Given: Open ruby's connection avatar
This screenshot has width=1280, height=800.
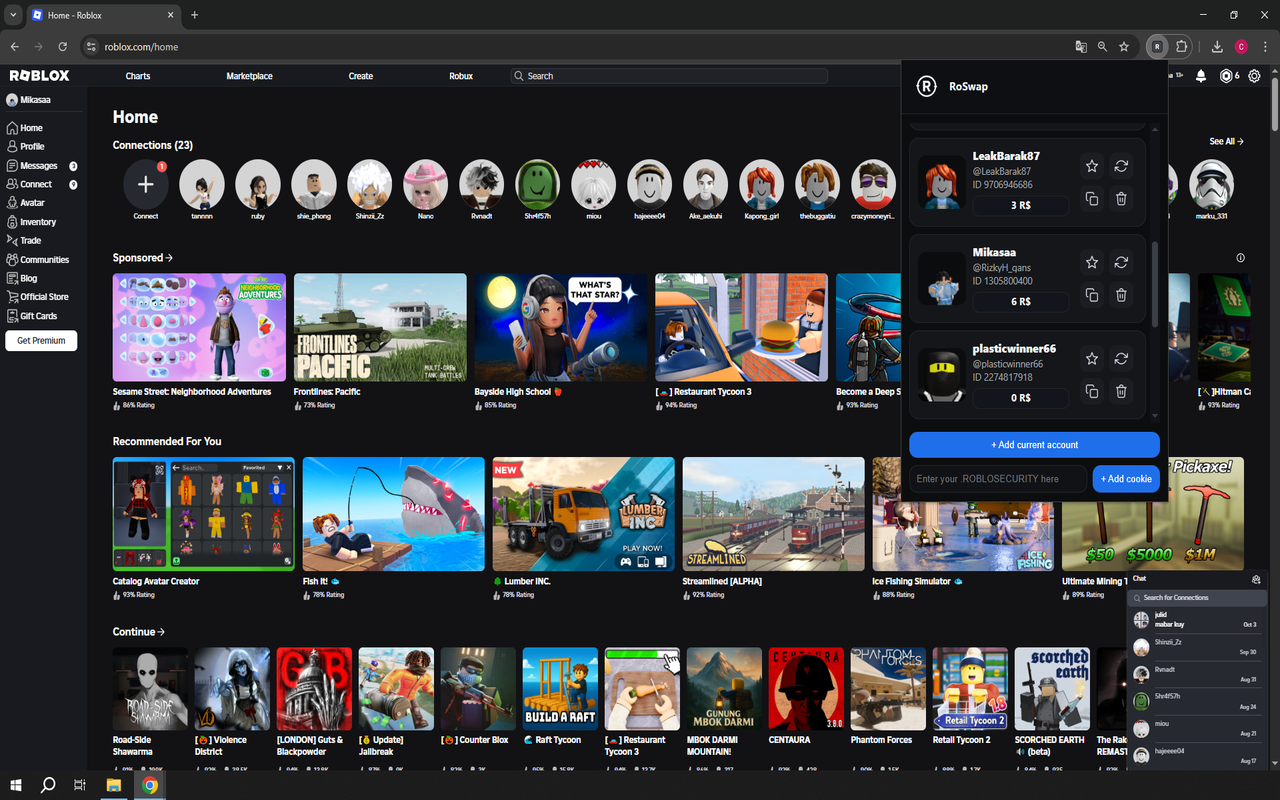Looking at the screenshot, I should (x=258, y=184).
